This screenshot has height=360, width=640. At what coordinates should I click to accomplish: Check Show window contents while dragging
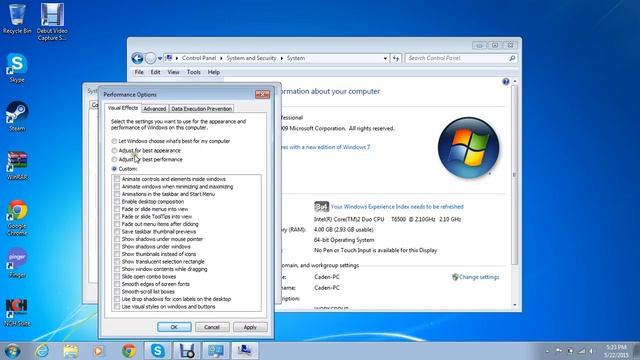(x=117, y=269)
